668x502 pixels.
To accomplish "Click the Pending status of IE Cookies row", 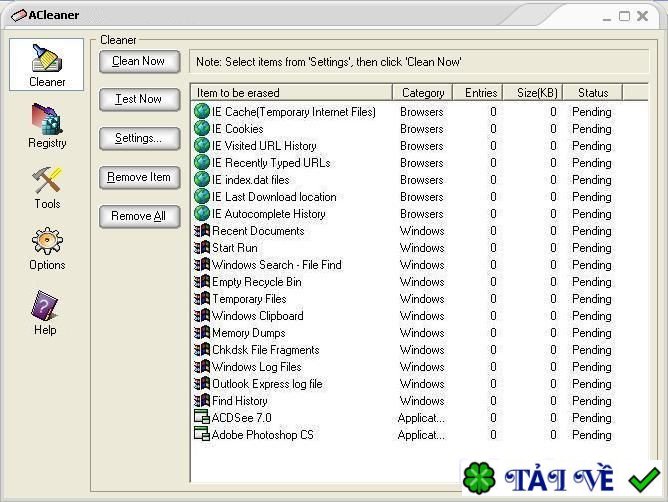I will click(591, 129).
